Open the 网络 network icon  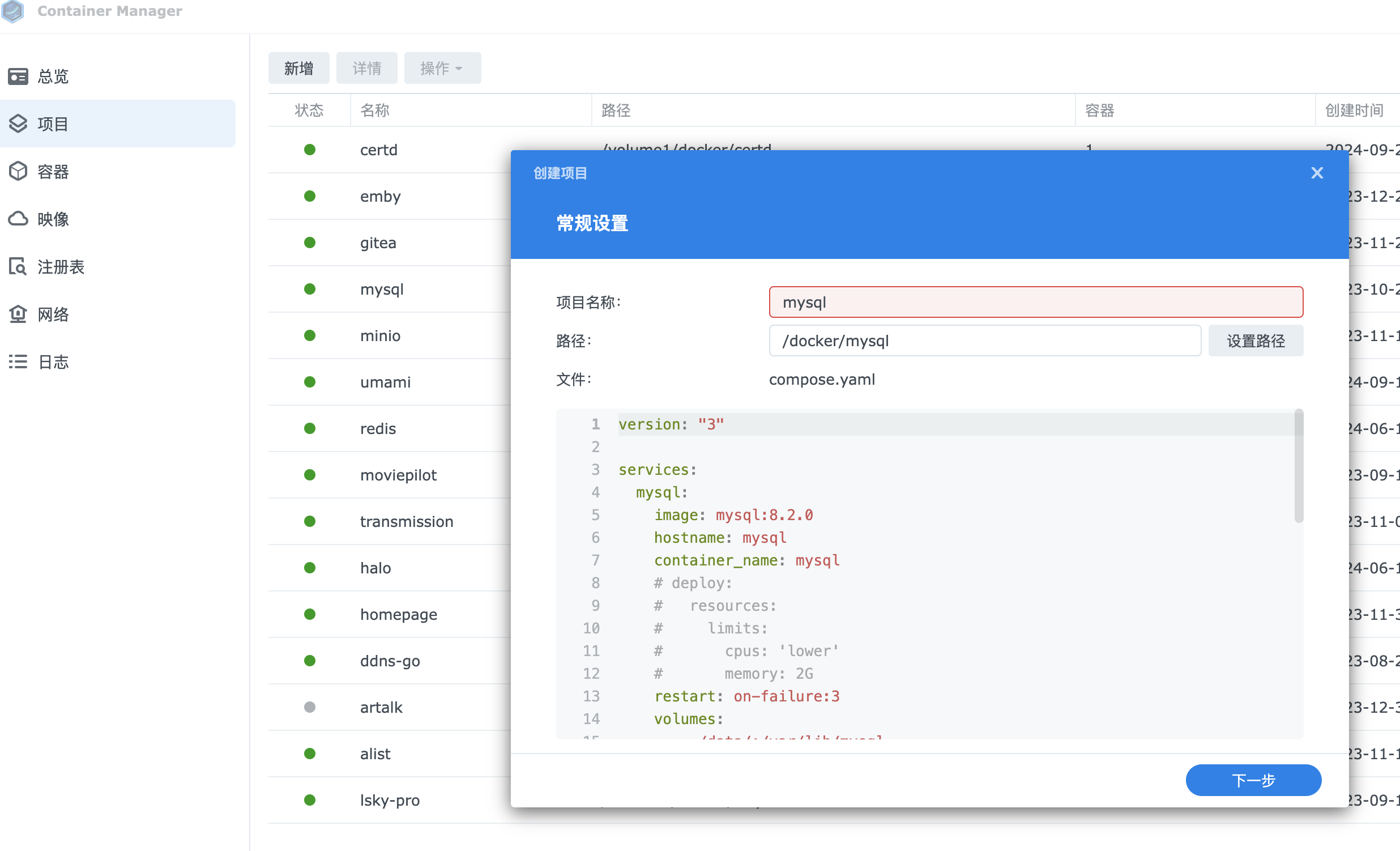click(18, 314)
